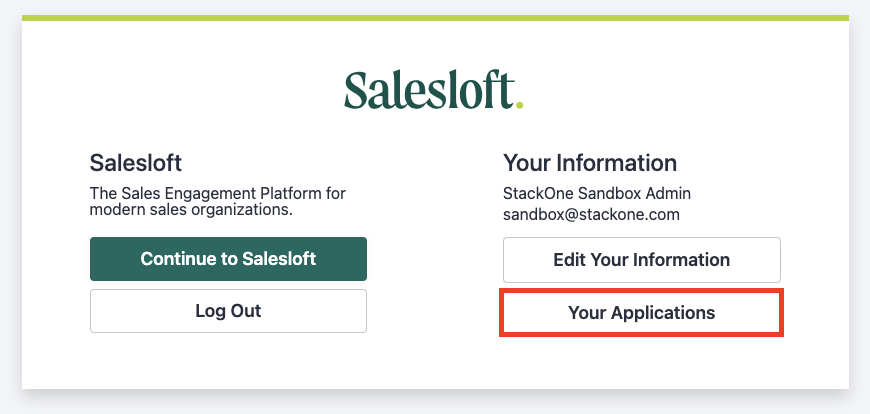Click the "Your Information" heading

590,164
